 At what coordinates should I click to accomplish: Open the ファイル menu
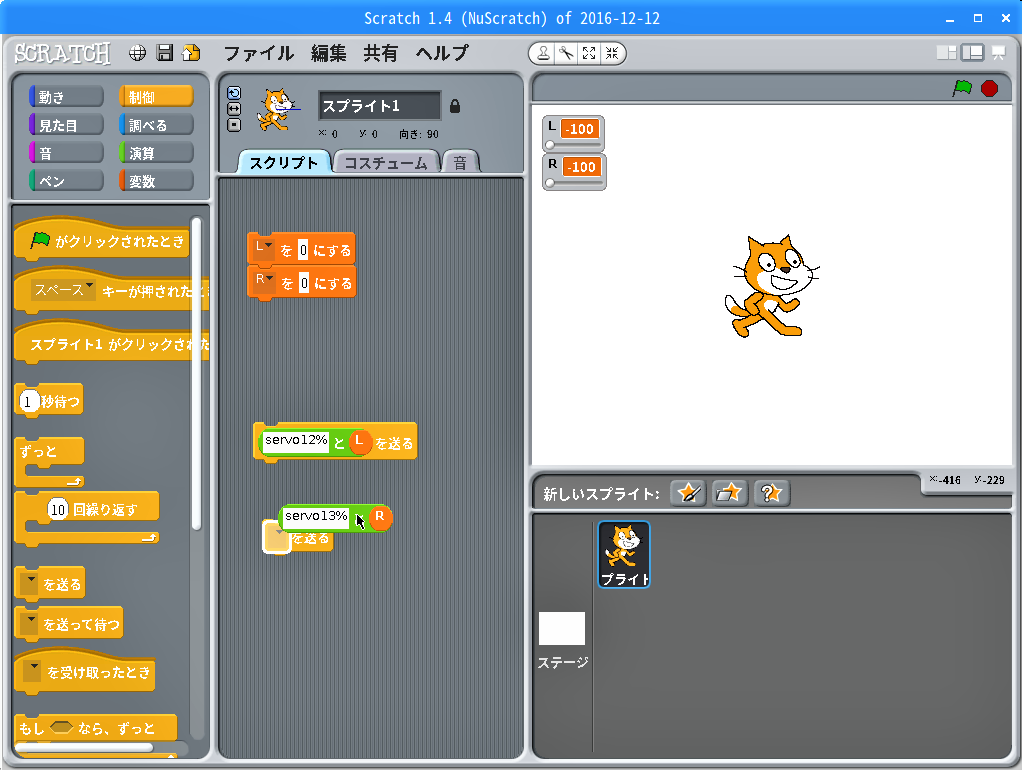[258, 53]
